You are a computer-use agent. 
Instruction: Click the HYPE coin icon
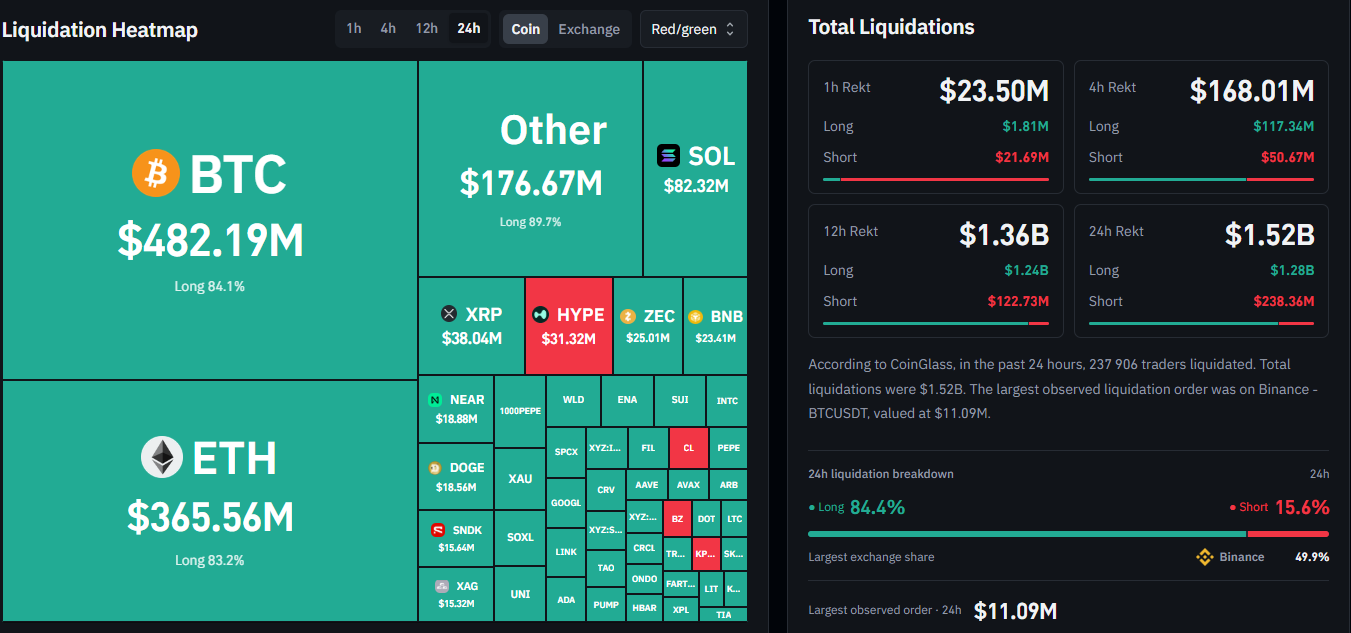pyautogui.click(x=541, y=314)
